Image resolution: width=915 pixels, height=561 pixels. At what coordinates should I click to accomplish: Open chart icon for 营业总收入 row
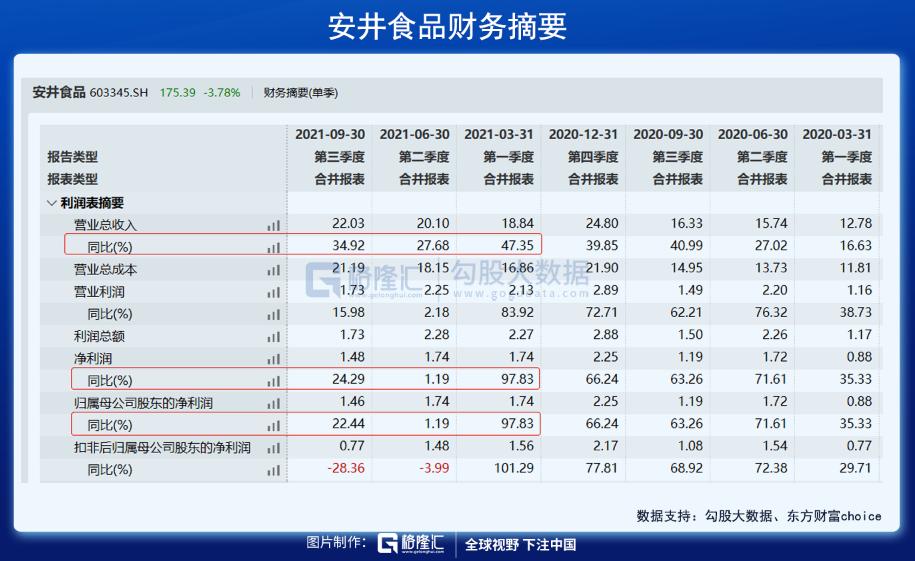(x=274, y=225)
